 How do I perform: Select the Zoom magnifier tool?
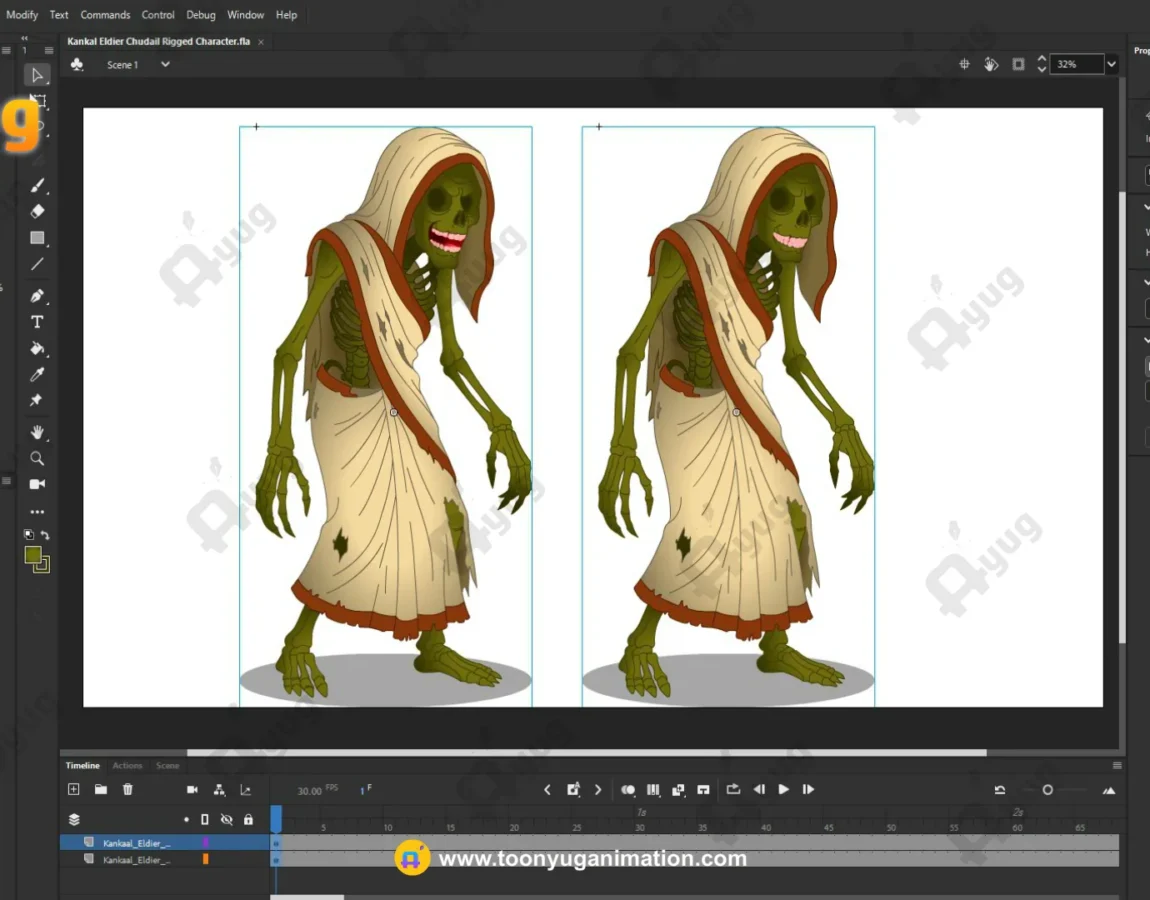tap(37, 458)
